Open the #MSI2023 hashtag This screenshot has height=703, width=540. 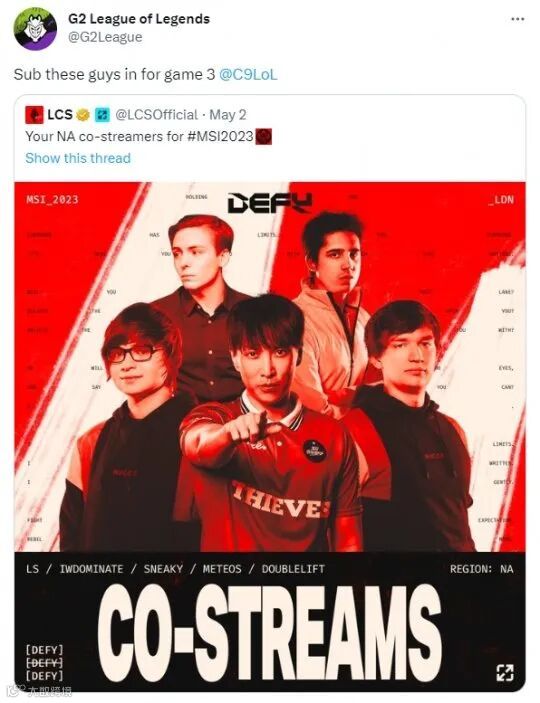click(x=221, y=136)
